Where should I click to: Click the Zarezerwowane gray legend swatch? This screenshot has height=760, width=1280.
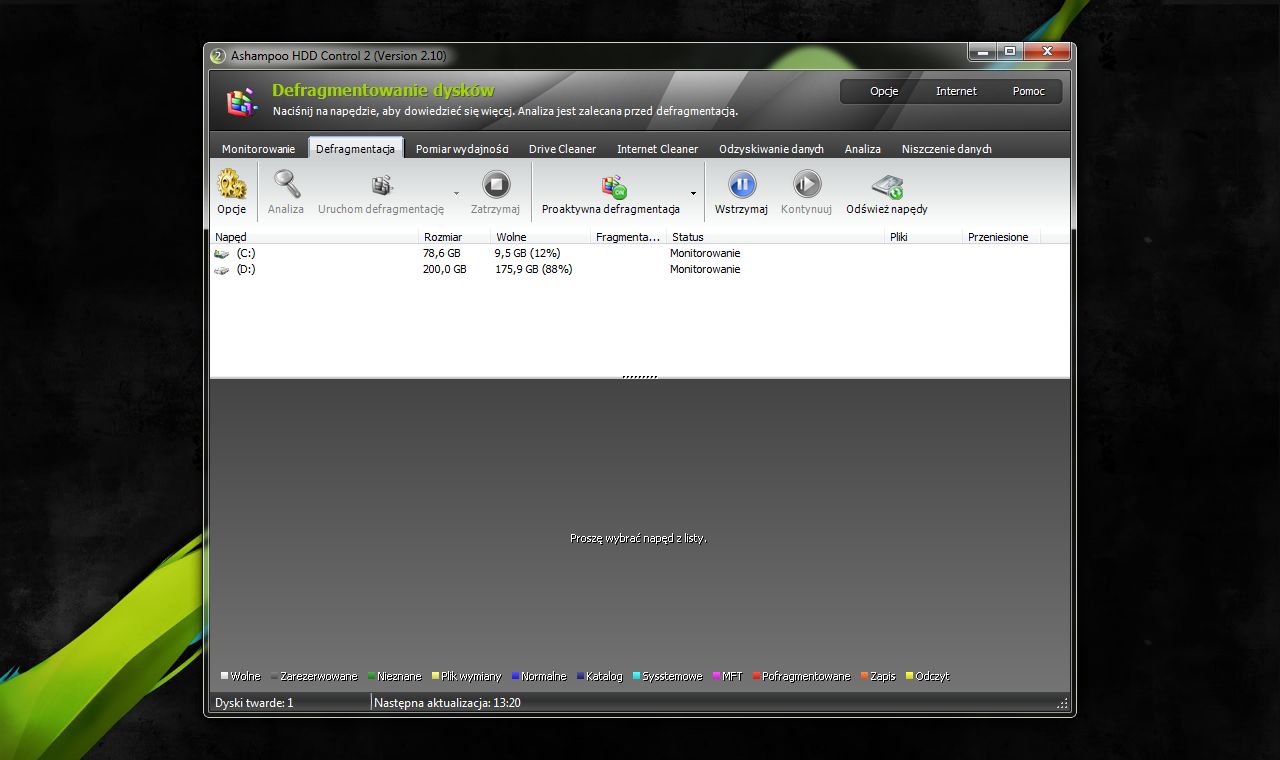pyautogui.click(x=275, y=677)
